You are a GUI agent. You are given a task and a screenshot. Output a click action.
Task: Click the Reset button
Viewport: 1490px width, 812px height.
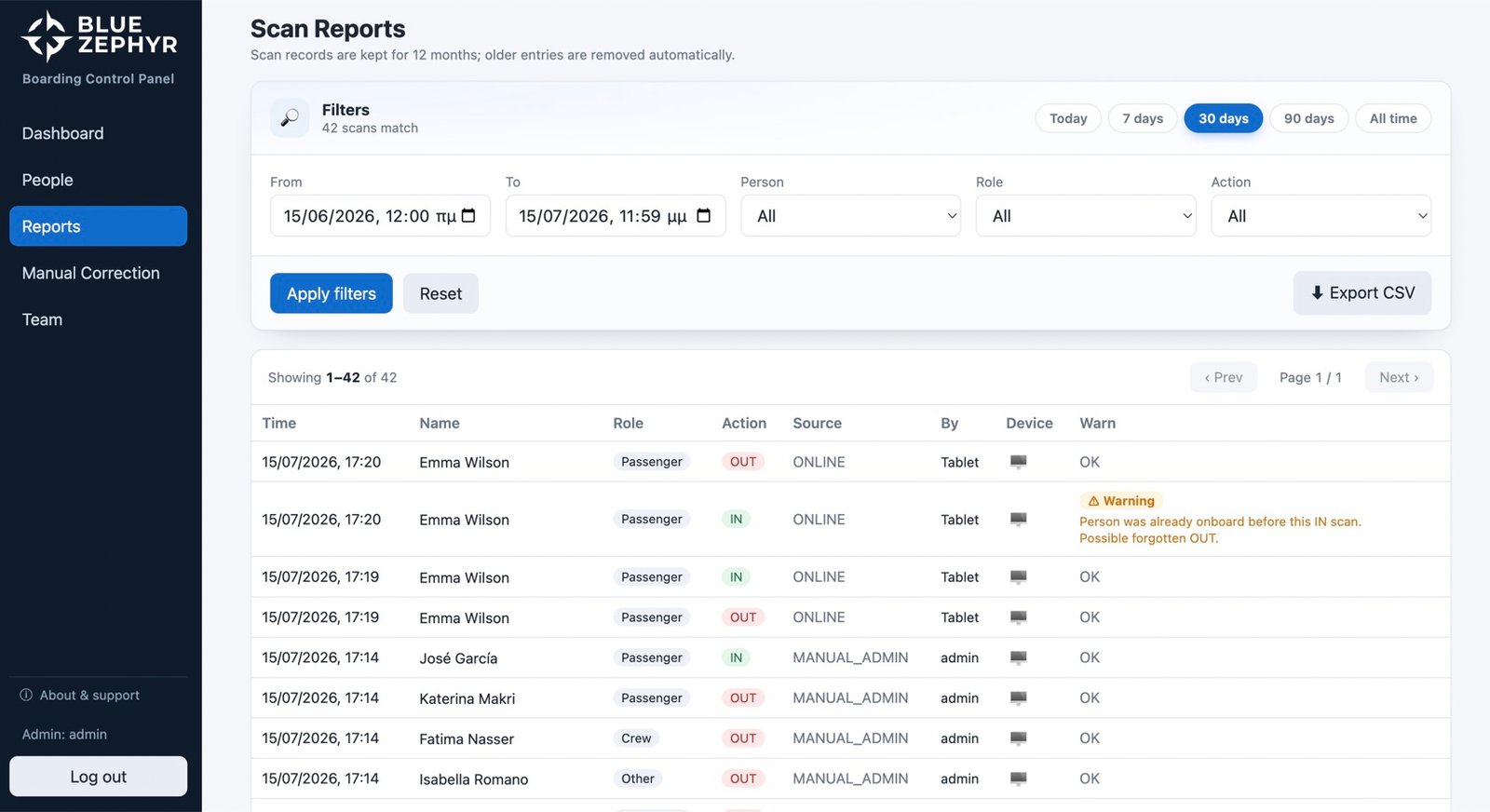(440, 293)
